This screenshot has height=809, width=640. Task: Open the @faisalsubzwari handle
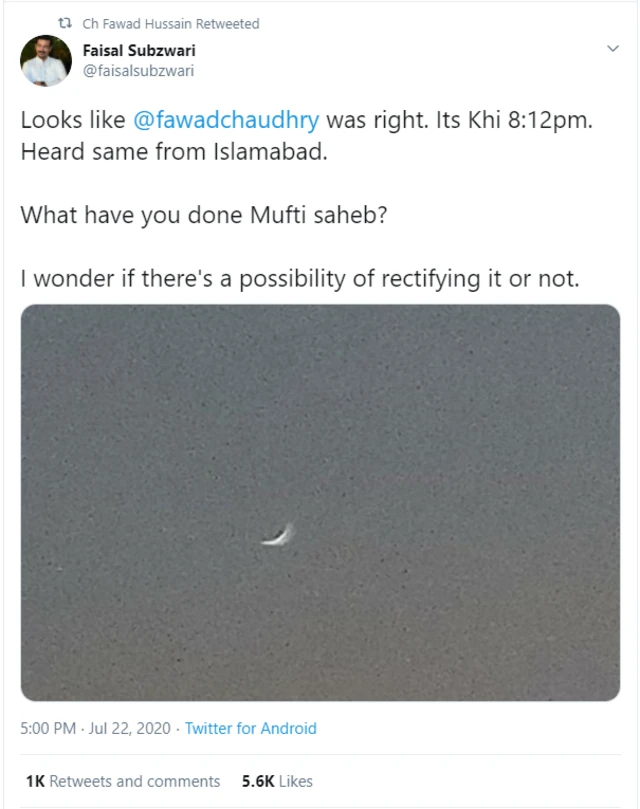(138, 71)
